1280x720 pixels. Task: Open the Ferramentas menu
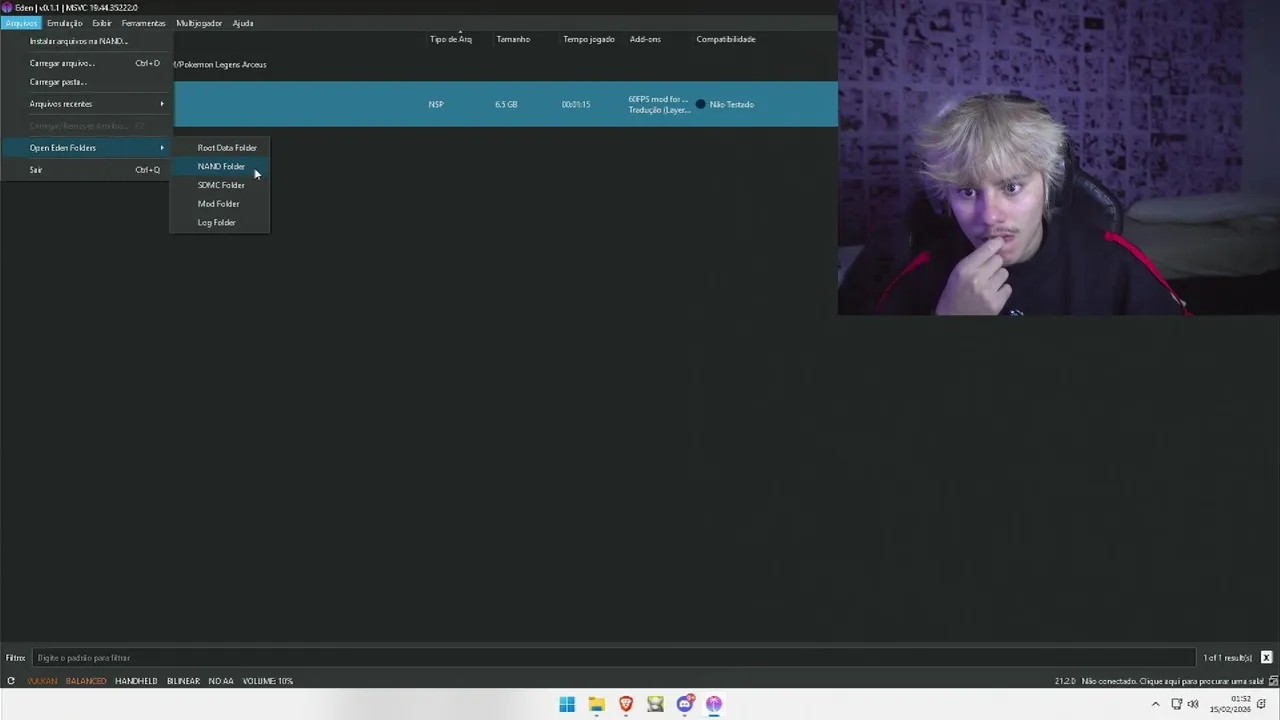pyautogui.click(x=143, y=23)
